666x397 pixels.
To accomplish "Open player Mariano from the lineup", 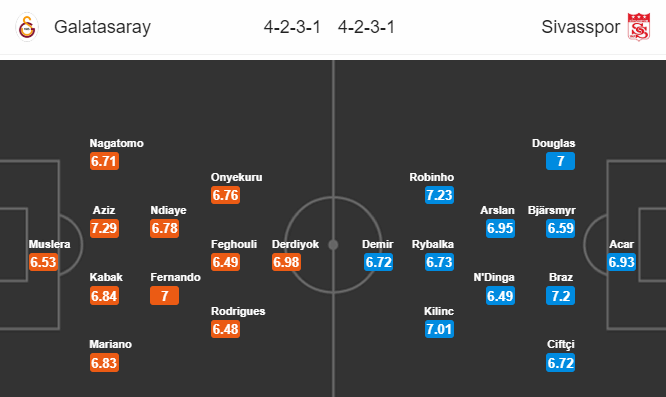I will [110, 344].
